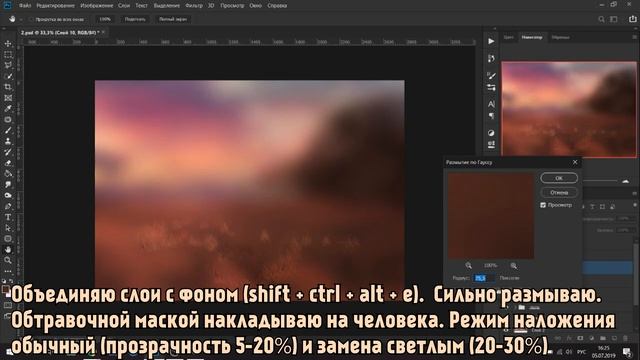
Task: Select the Quick Selection tool
Action: (x=8, y=76)
